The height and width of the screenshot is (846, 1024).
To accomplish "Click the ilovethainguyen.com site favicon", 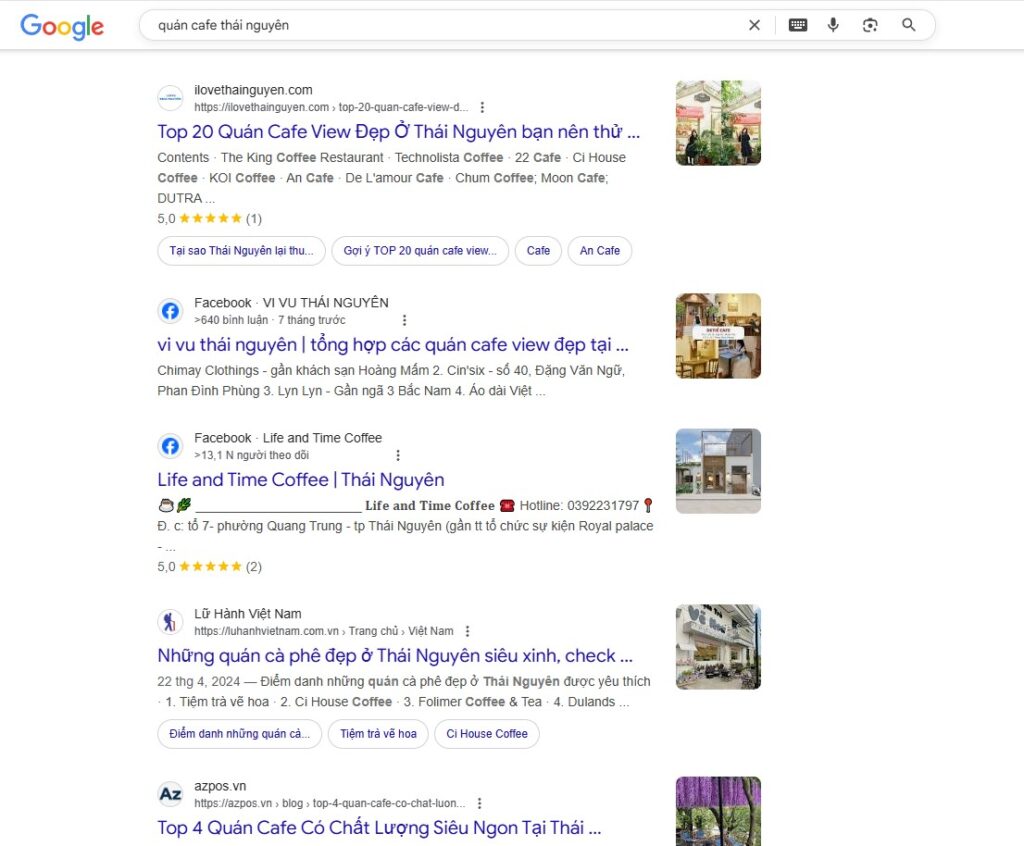I will 171,98.
